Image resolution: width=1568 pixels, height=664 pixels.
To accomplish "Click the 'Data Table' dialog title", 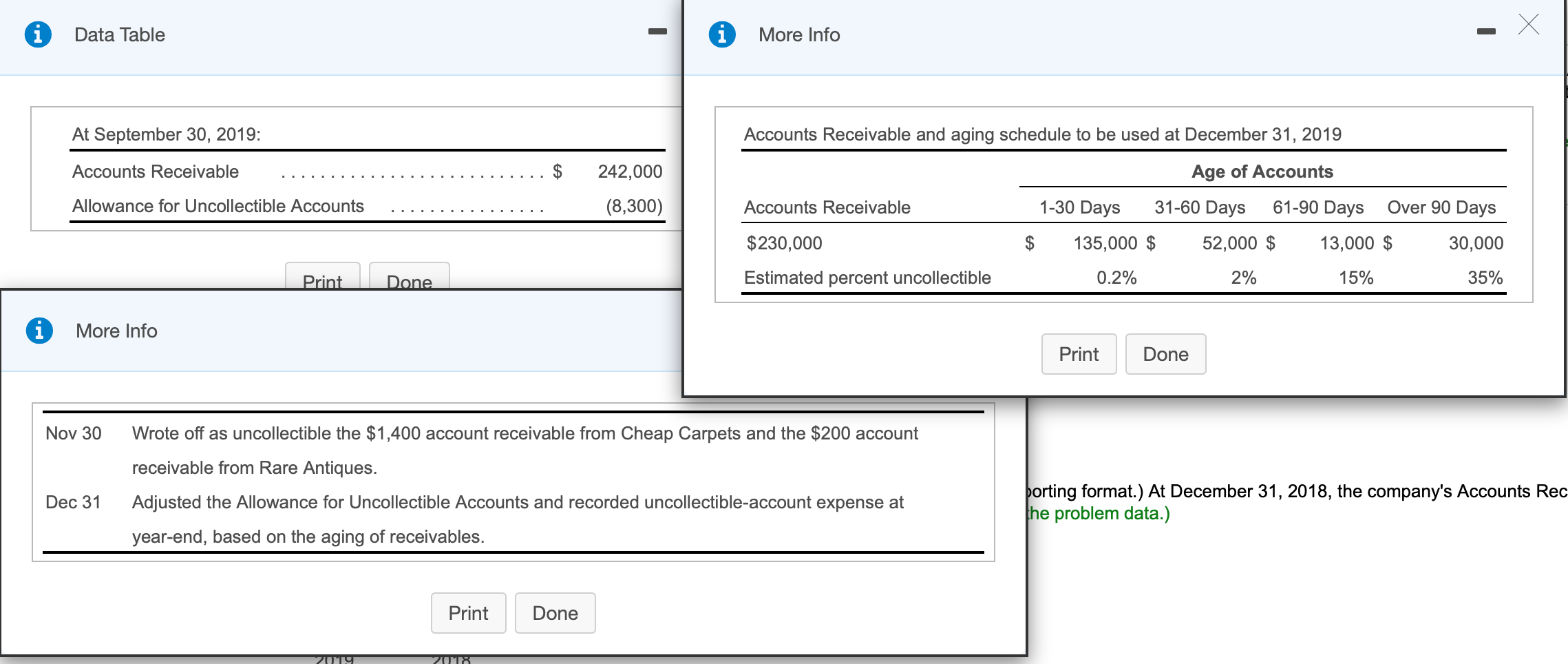I will point(120,34).
